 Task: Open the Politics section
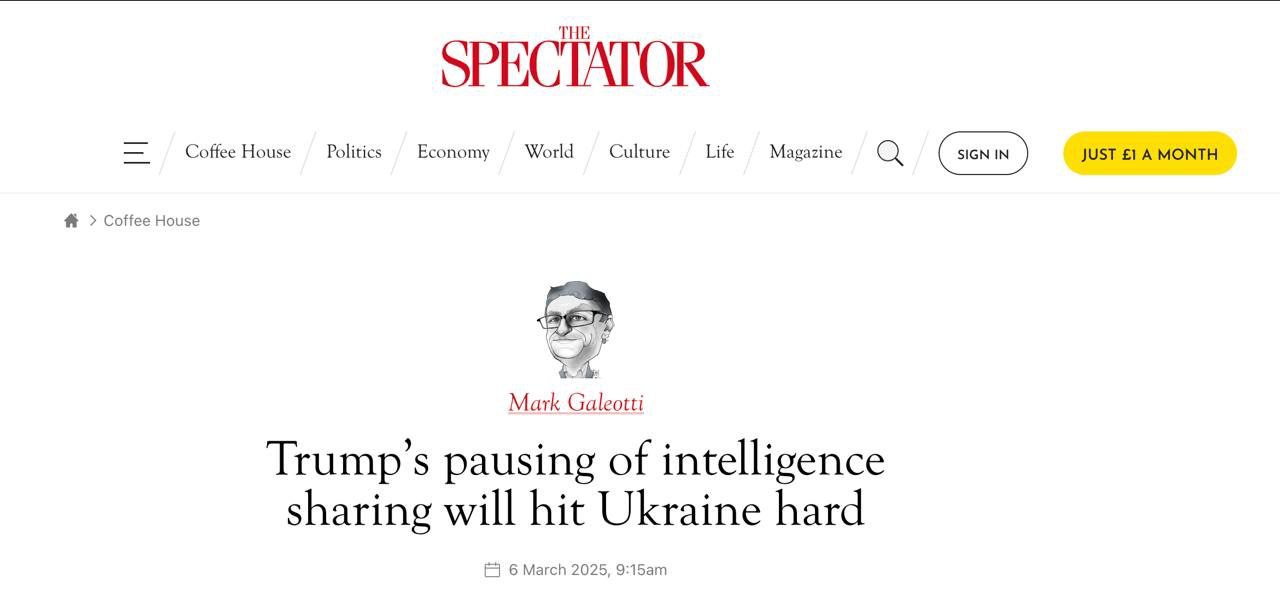point(354,152)
